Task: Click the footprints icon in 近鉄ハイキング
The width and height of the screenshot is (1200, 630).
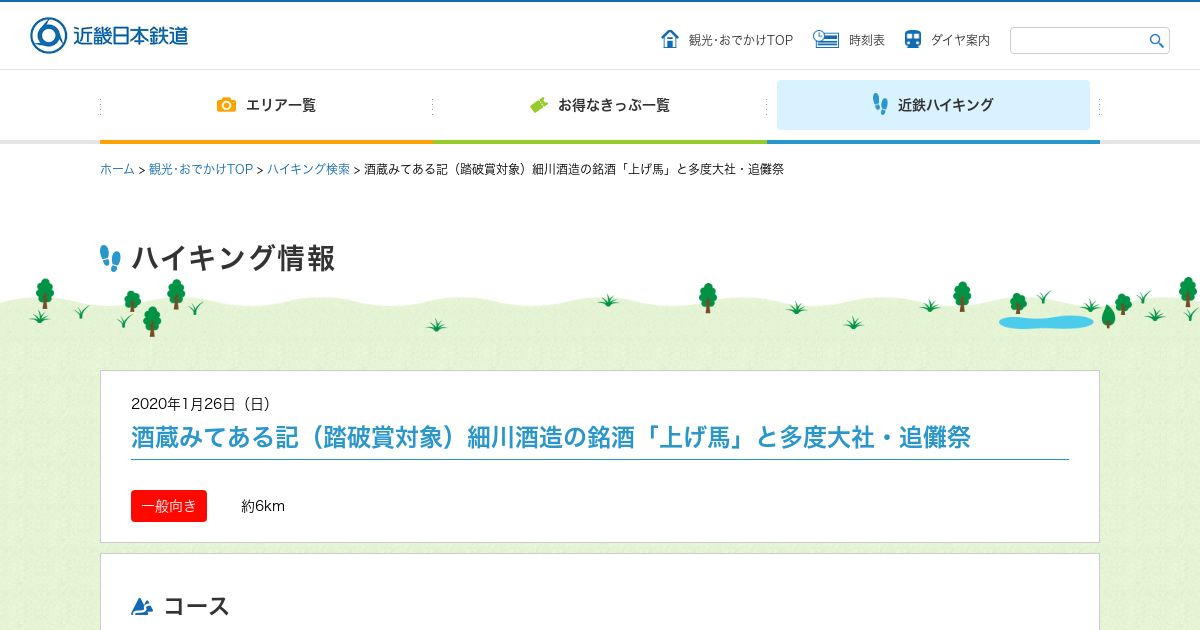Action: [880, 104]
